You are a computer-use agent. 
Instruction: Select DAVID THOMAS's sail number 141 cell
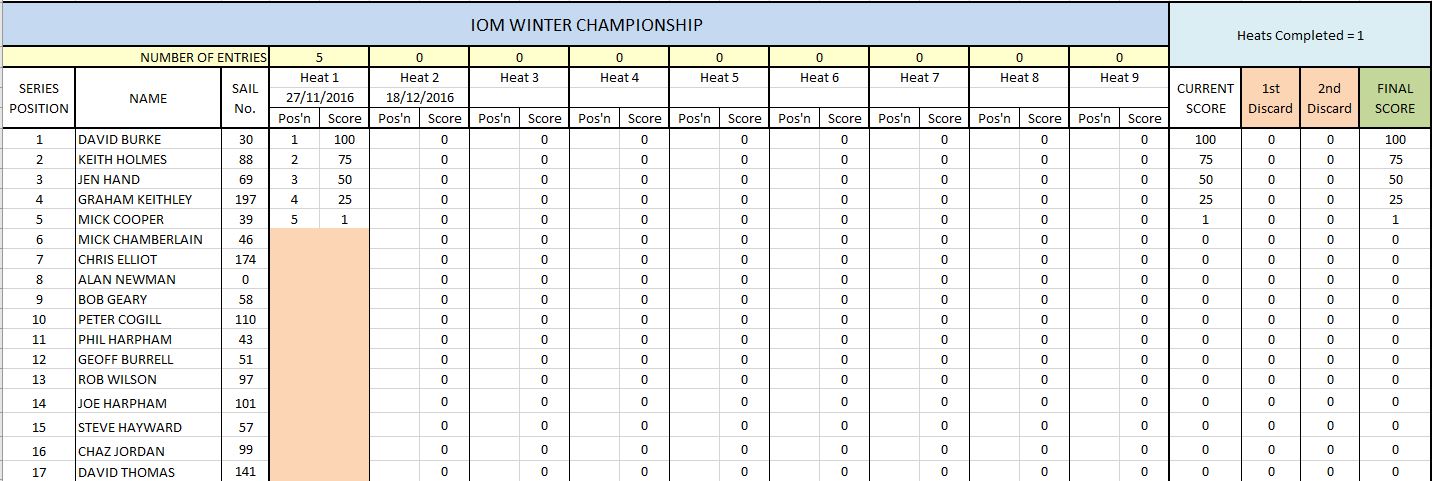[x=245, y=472]
